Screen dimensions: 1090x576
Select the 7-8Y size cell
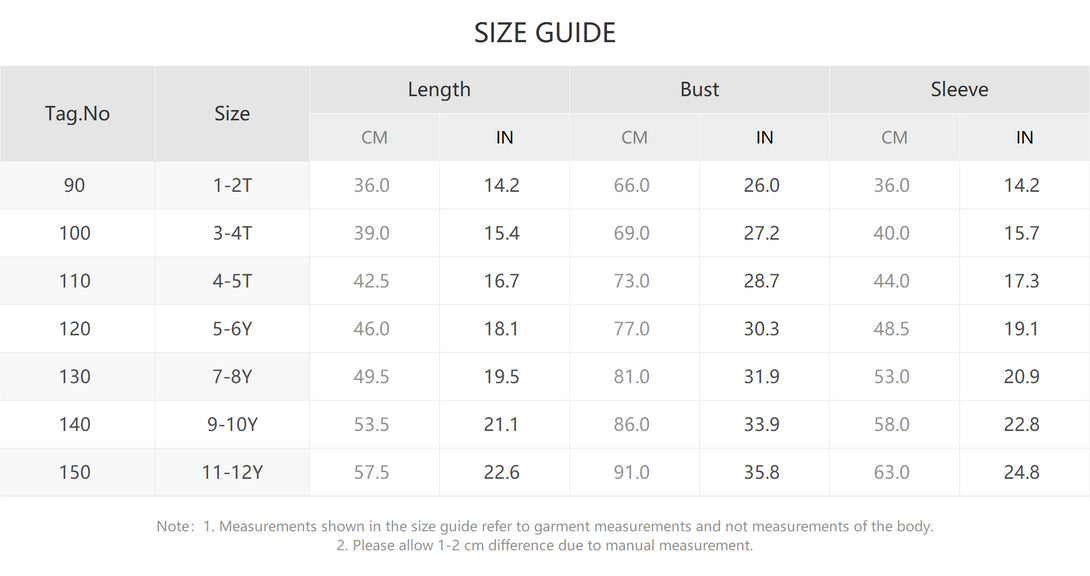(x=231, y=377)
